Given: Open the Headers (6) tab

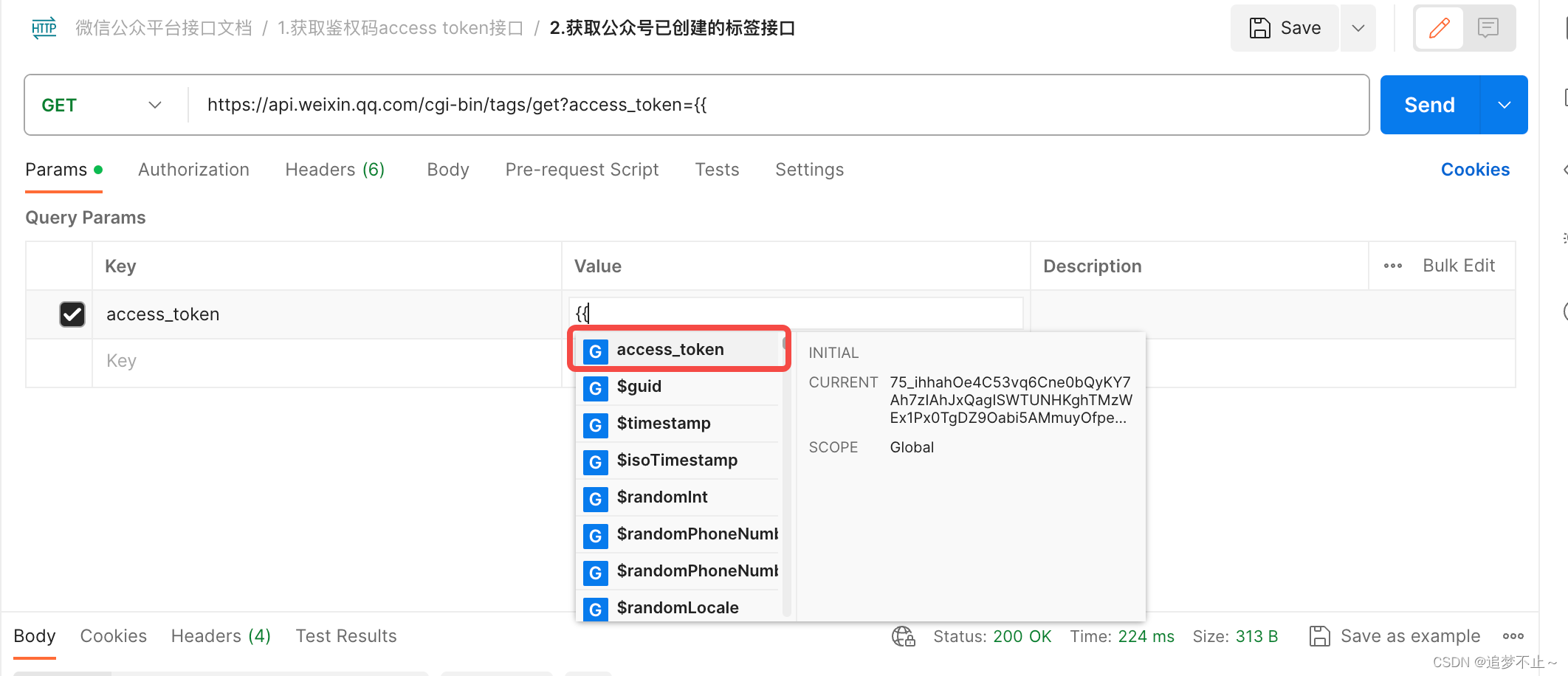Looking at the screenshot, I should [335, 170].
